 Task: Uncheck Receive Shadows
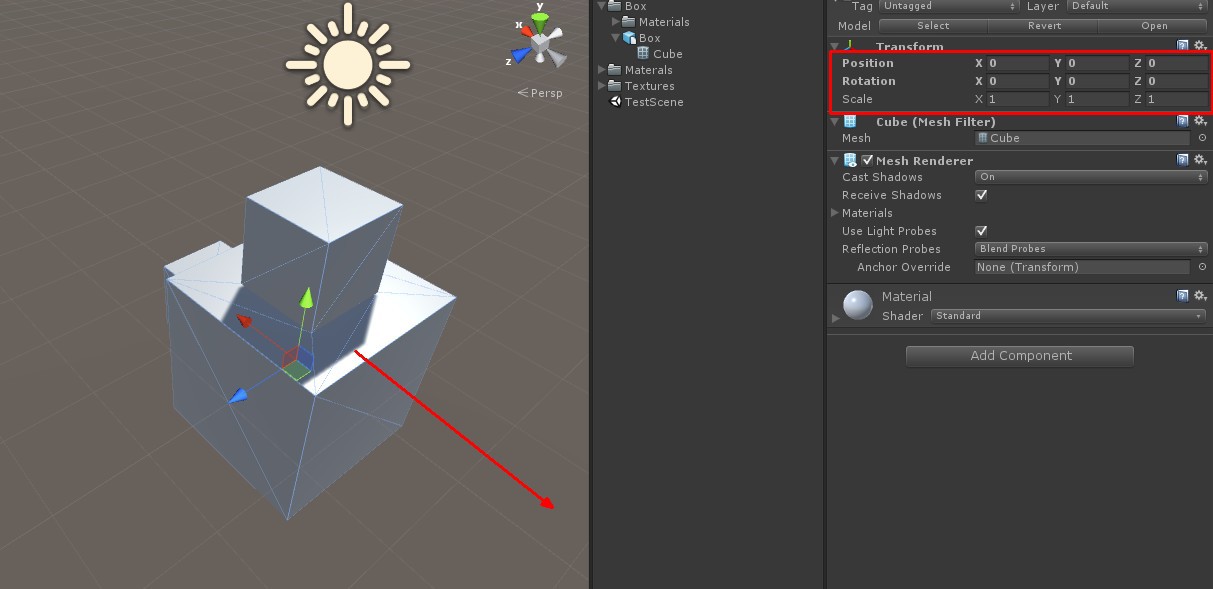point(981,195)
